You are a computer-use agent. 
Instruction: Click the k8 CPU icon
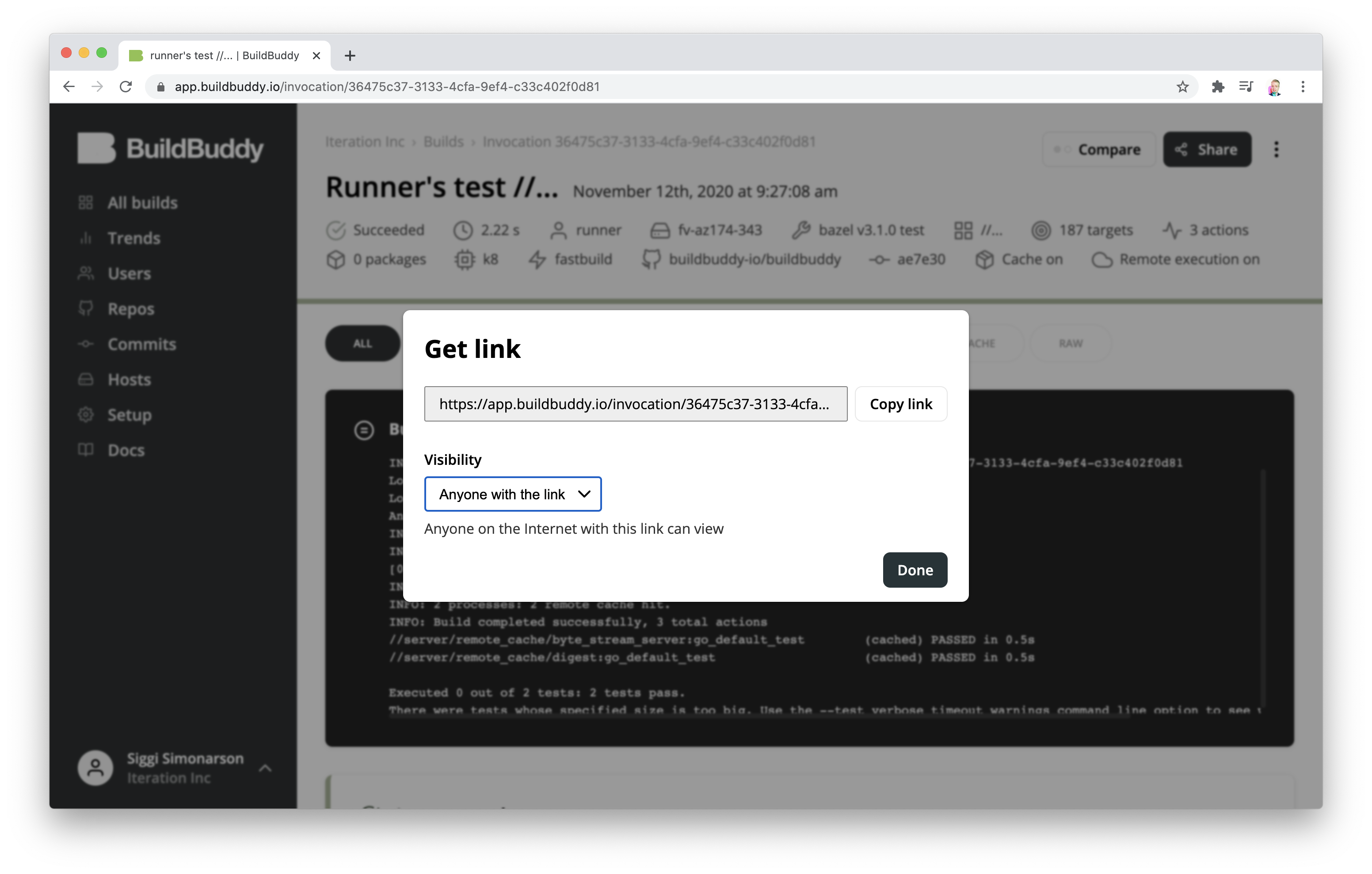pyautogui.click(x=465, y=259)
